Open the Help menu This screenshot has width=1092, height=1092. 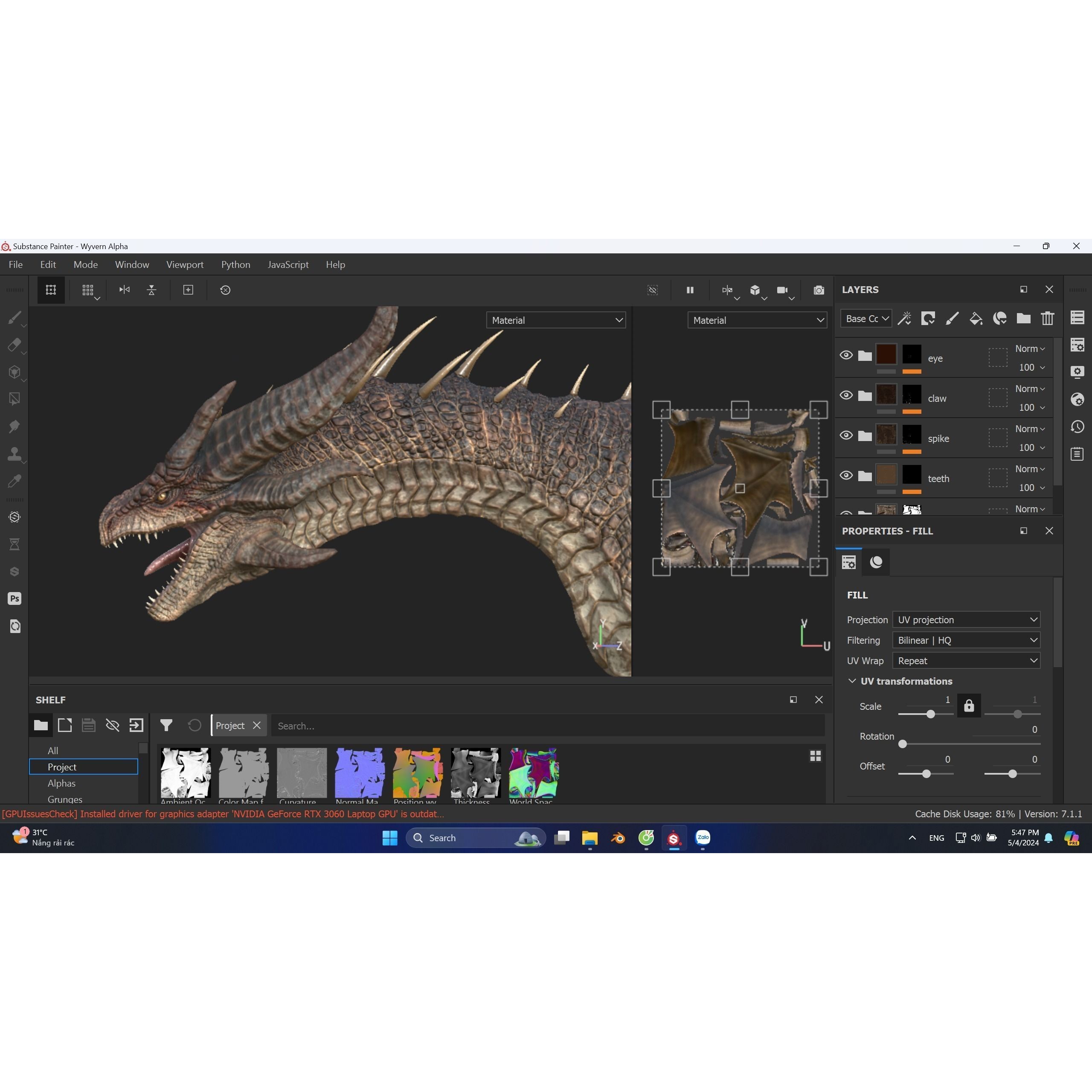pos(335,264)
